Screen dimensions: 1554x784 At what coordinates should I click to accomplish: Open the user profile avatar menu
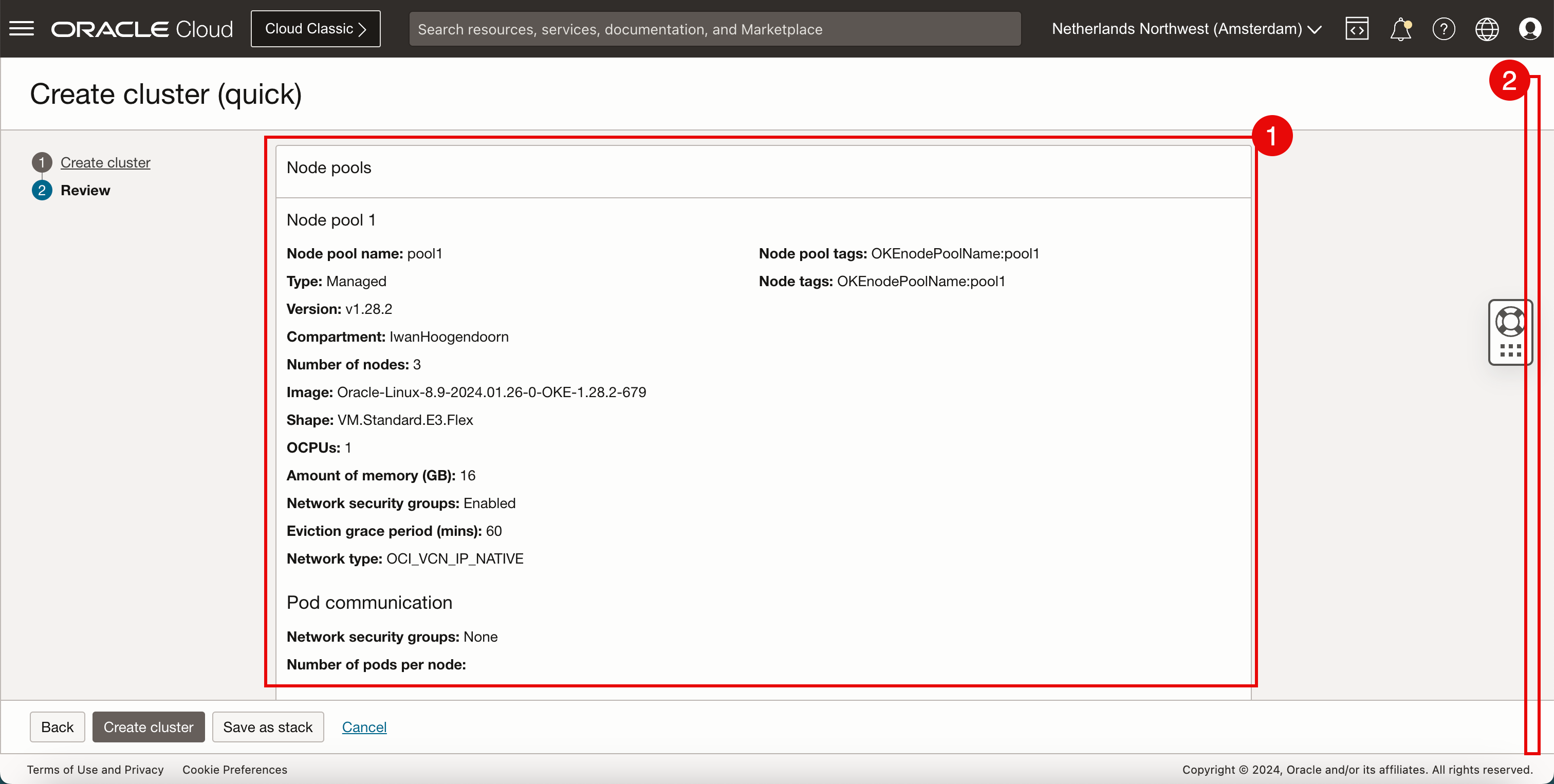pyautogui.click(x=1530, y=28)
